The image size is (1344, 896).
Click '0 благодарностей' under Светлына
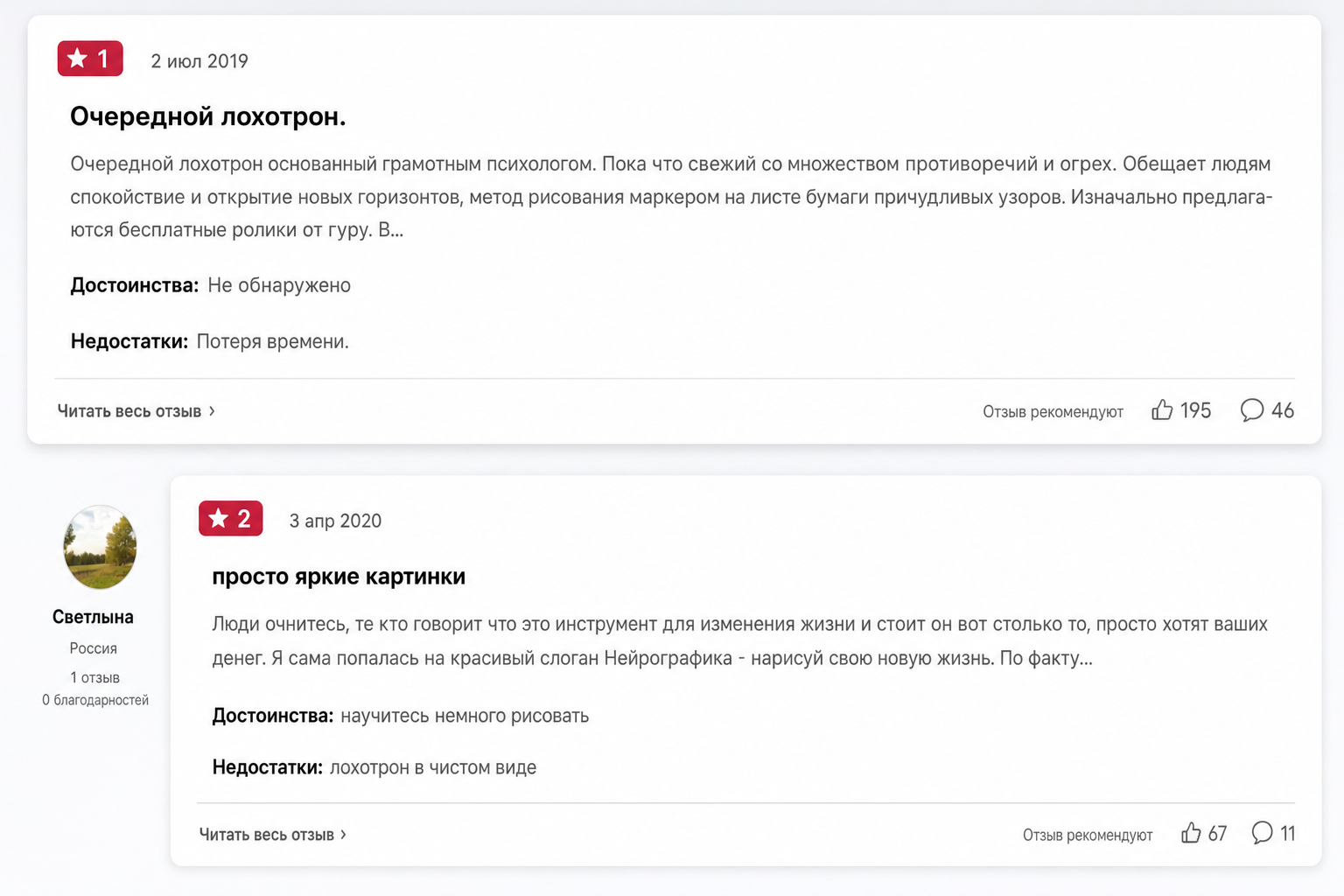(x=95, y=700)
